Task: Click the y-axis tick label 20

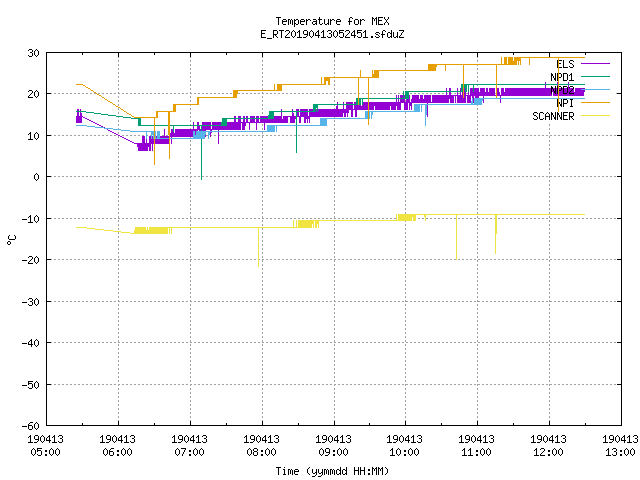Action: pos(33,94)
